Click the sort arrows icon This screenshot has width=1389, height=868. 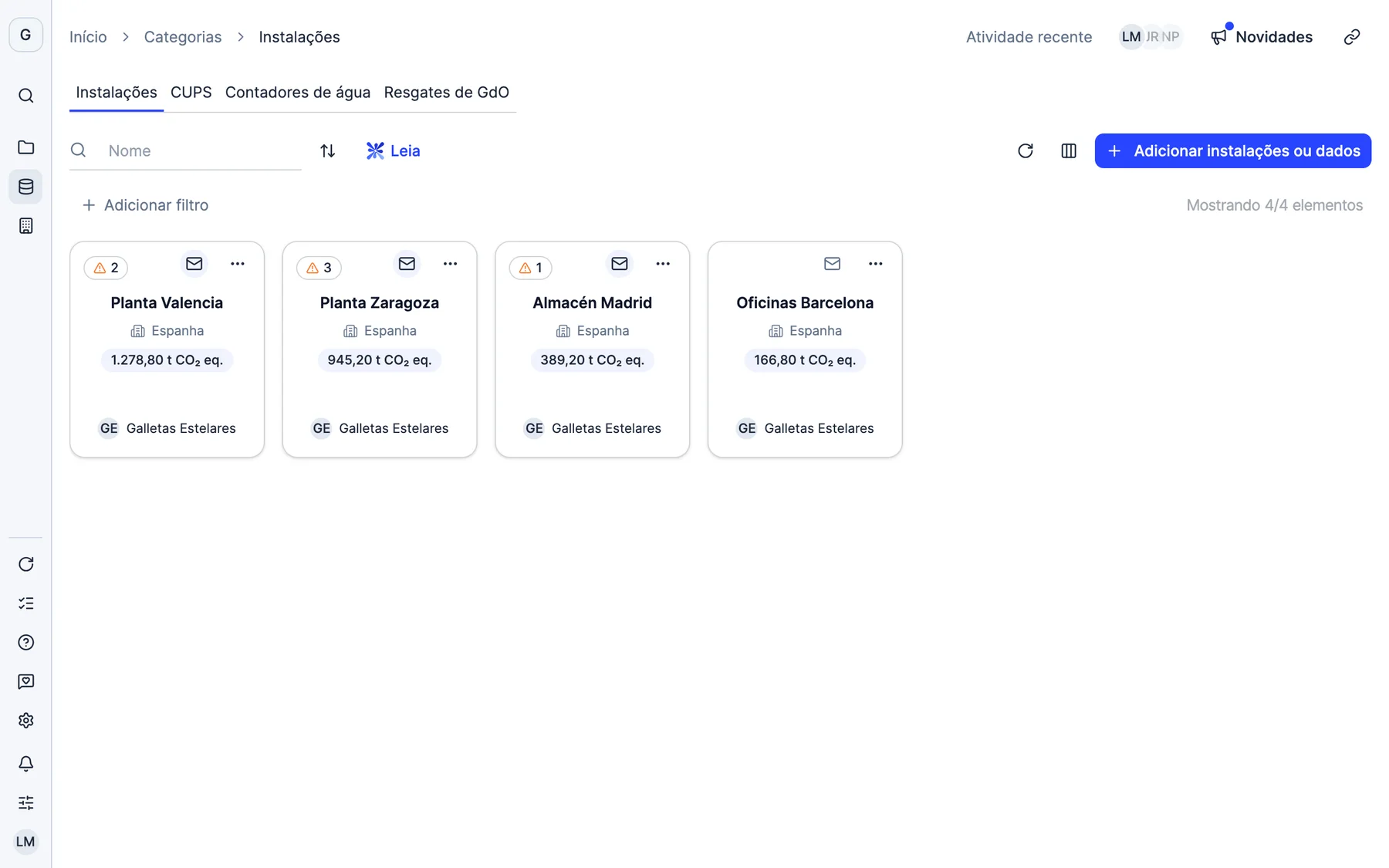pos(327,150)
